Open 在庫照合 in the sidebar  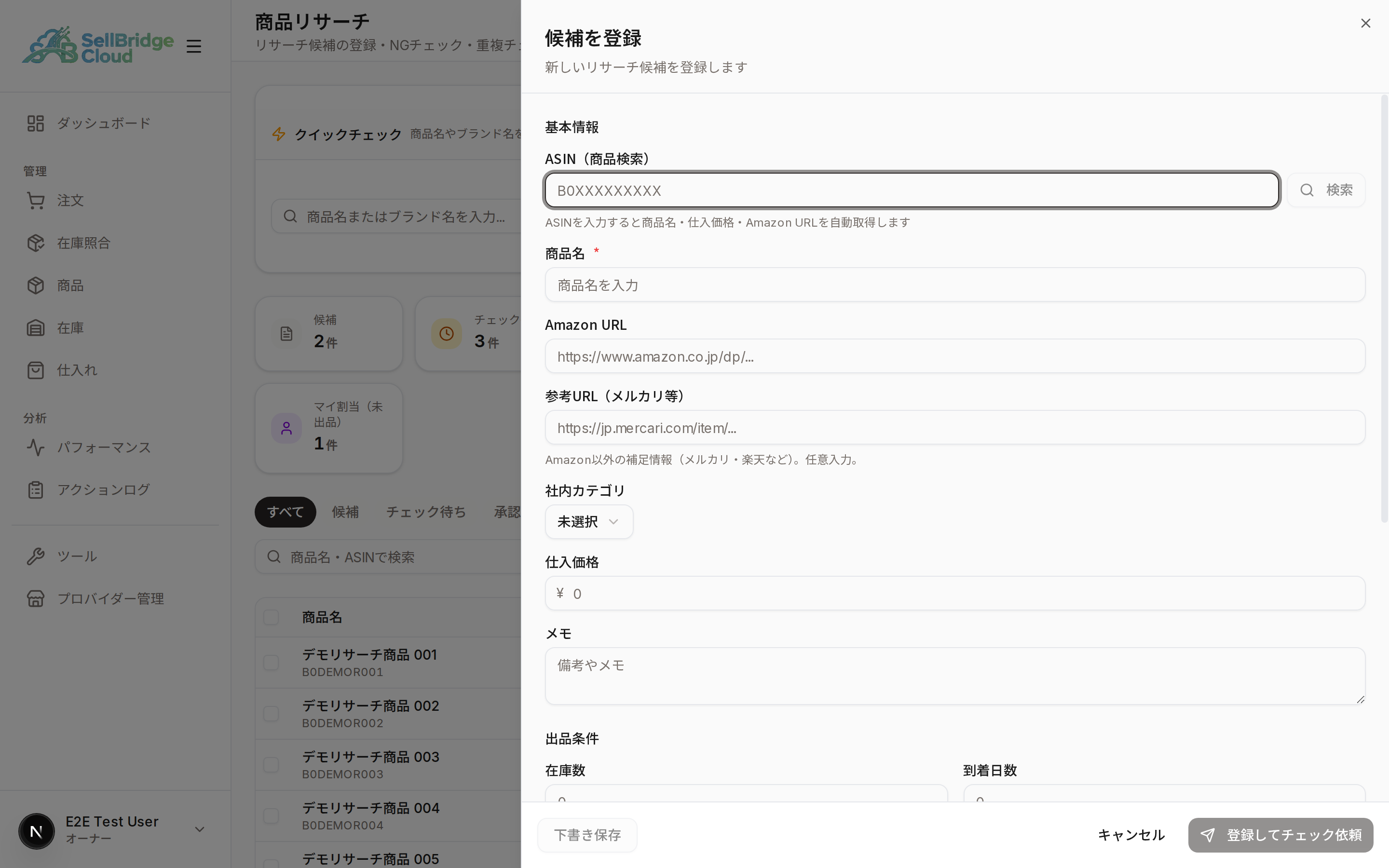[x=115, y=243]
